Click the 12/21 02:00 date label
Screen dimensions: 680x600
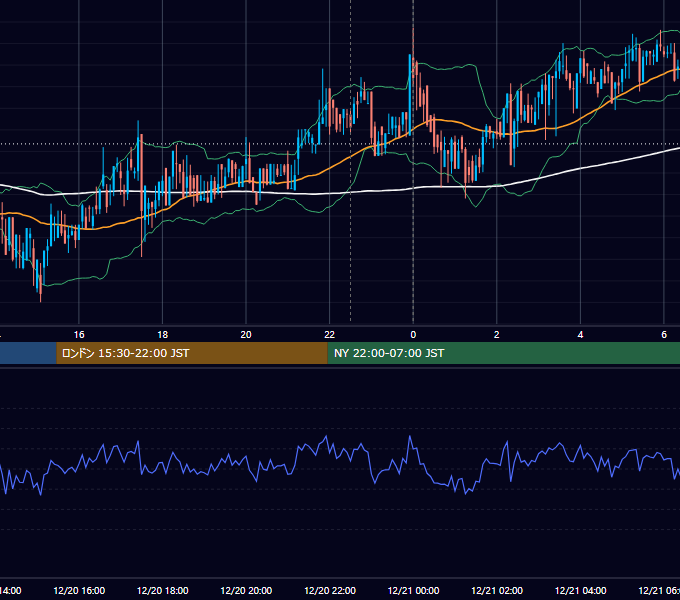tap(497, 590)
